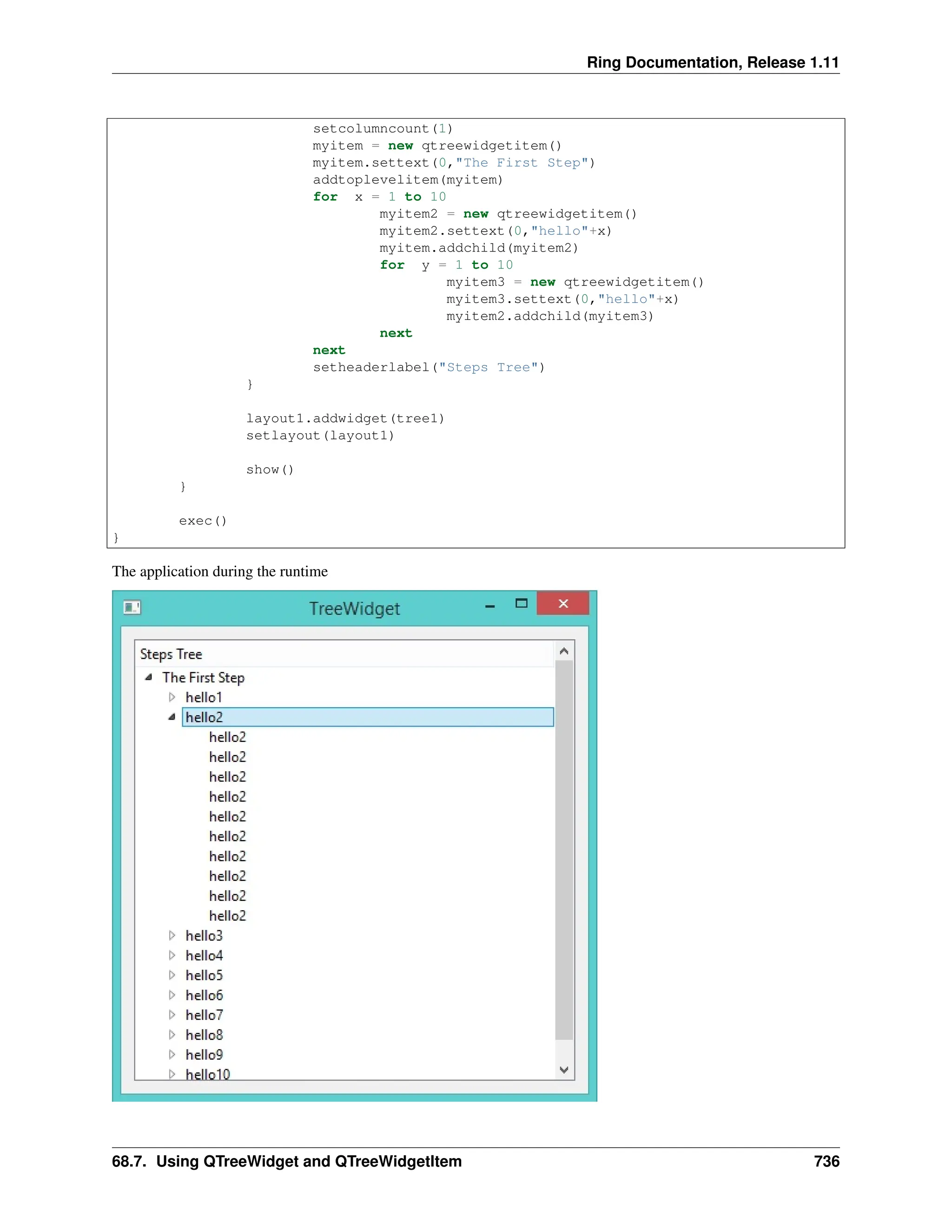Maximize the TreeWidget window
This screenshot has width=952, height=1232.
click(521, 603)
